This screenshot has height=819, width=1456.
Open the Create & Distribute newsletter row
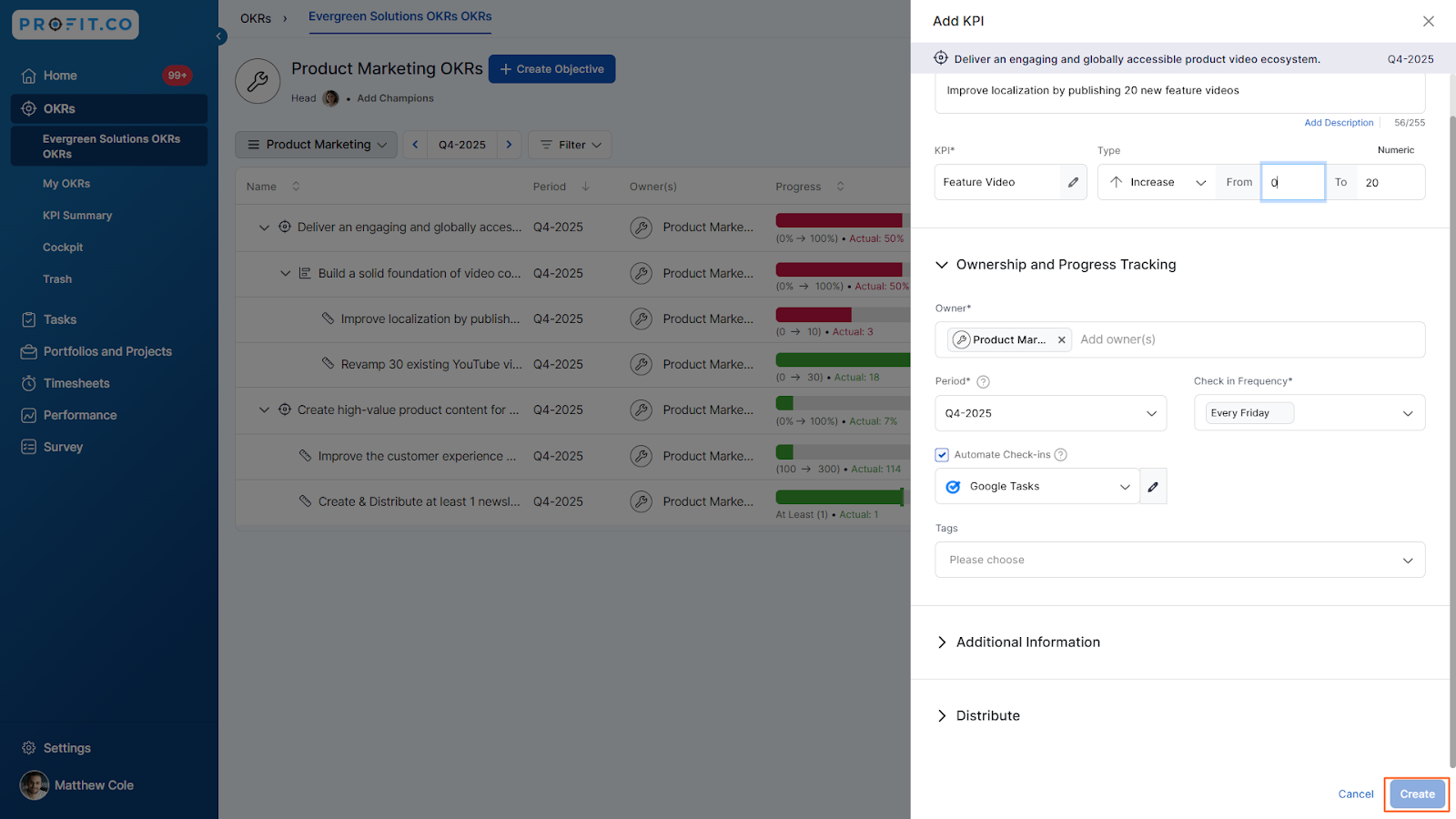coord(420,501)
